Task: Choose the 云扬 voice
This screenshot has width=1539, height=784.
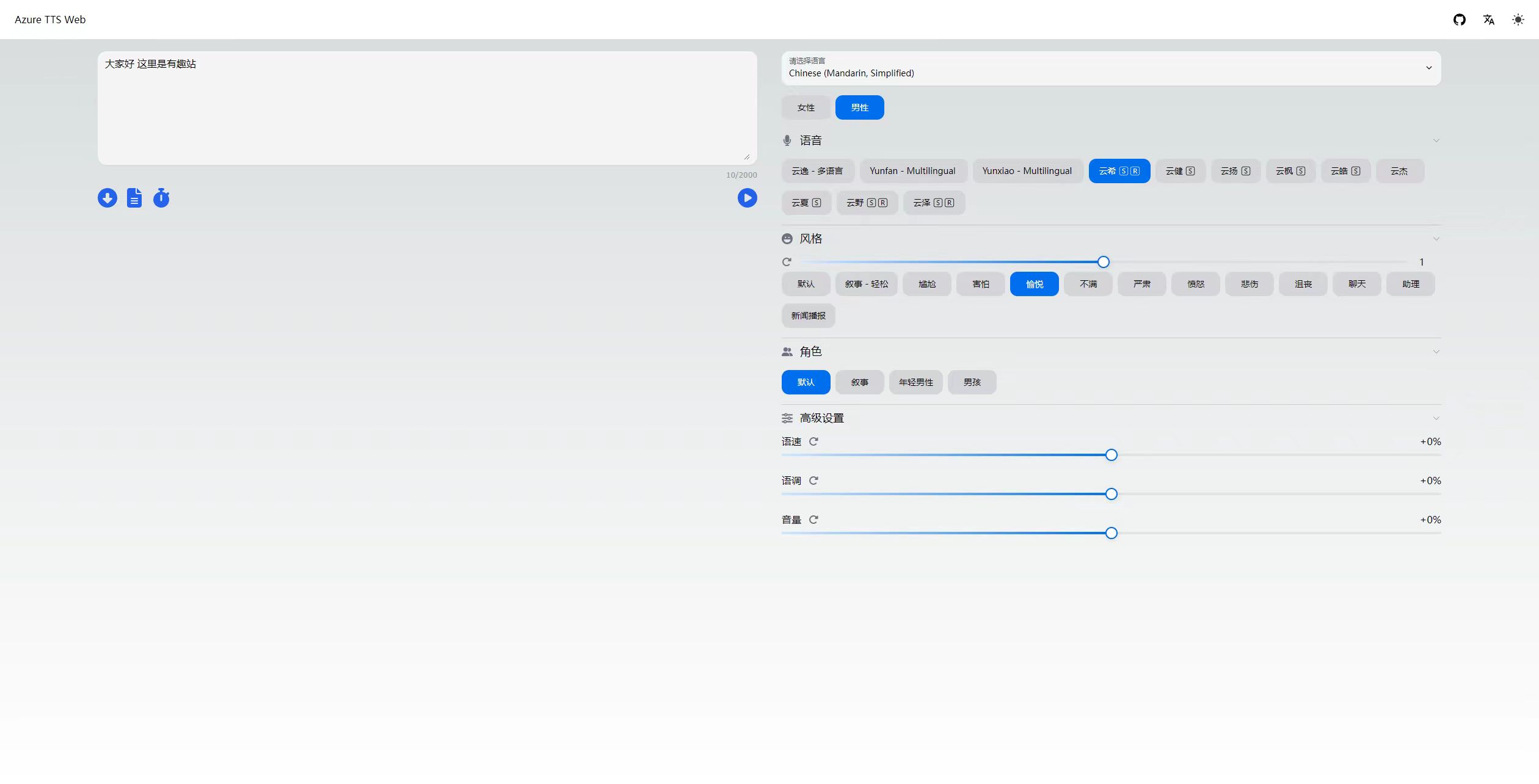Action: [1235, 171]
